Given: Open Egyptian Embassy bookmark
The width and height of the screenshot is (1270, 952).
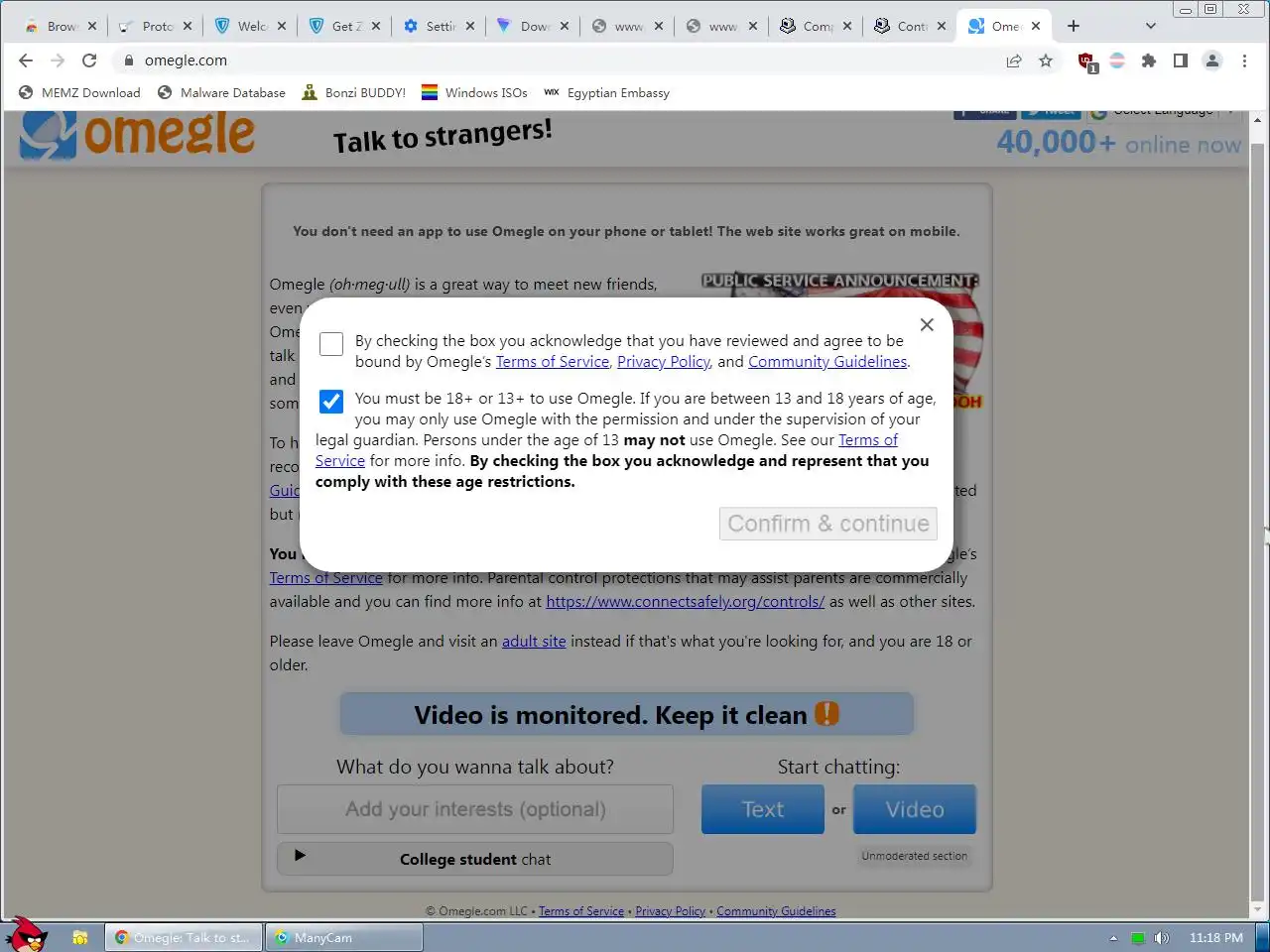Looking at the screenshot, I should (606, 92).
